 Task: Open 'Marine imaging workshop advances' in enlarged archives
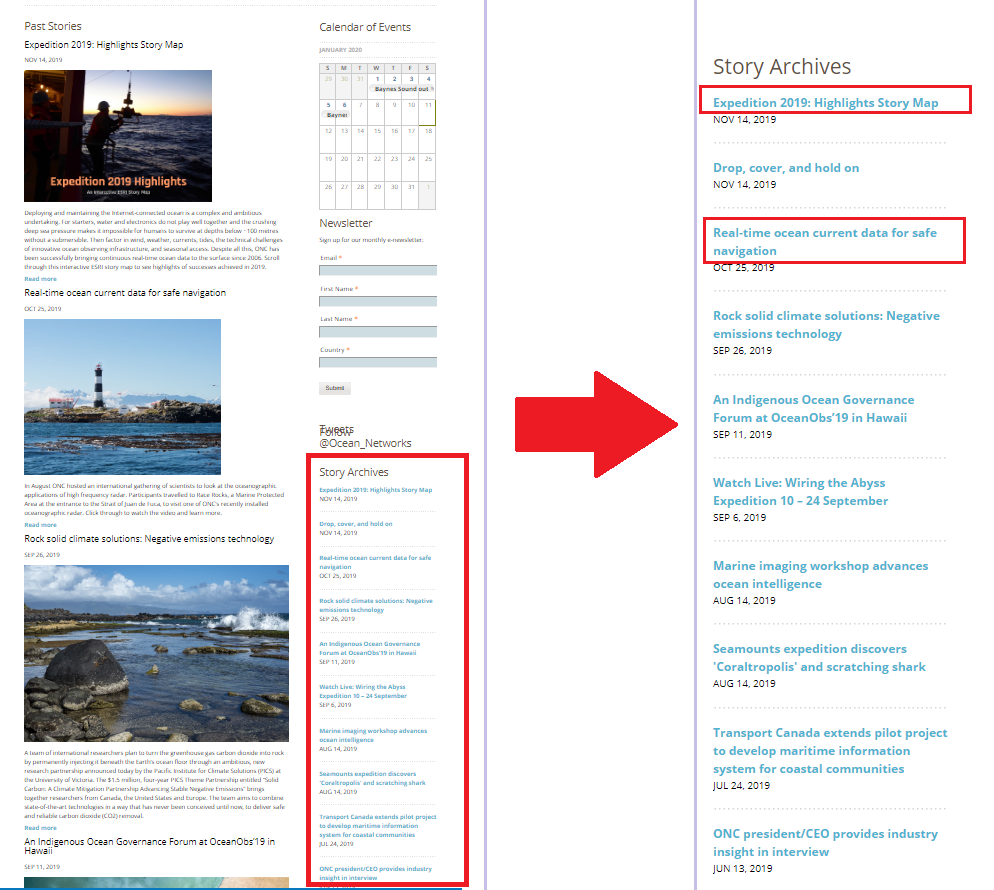820,575
